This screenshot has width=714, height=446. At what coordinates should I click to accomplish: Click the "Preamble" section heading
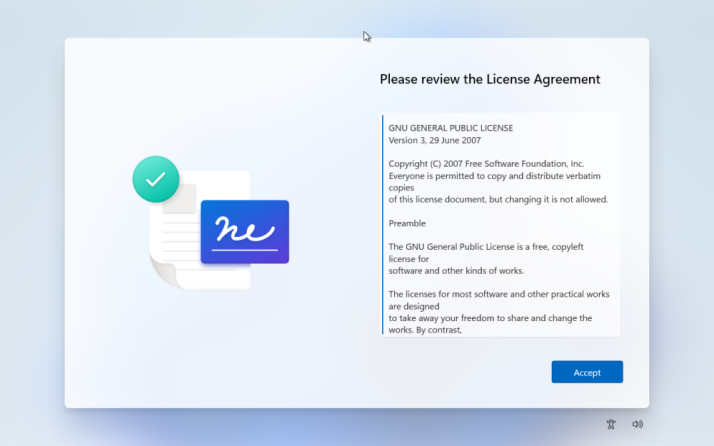coord(407,223)
